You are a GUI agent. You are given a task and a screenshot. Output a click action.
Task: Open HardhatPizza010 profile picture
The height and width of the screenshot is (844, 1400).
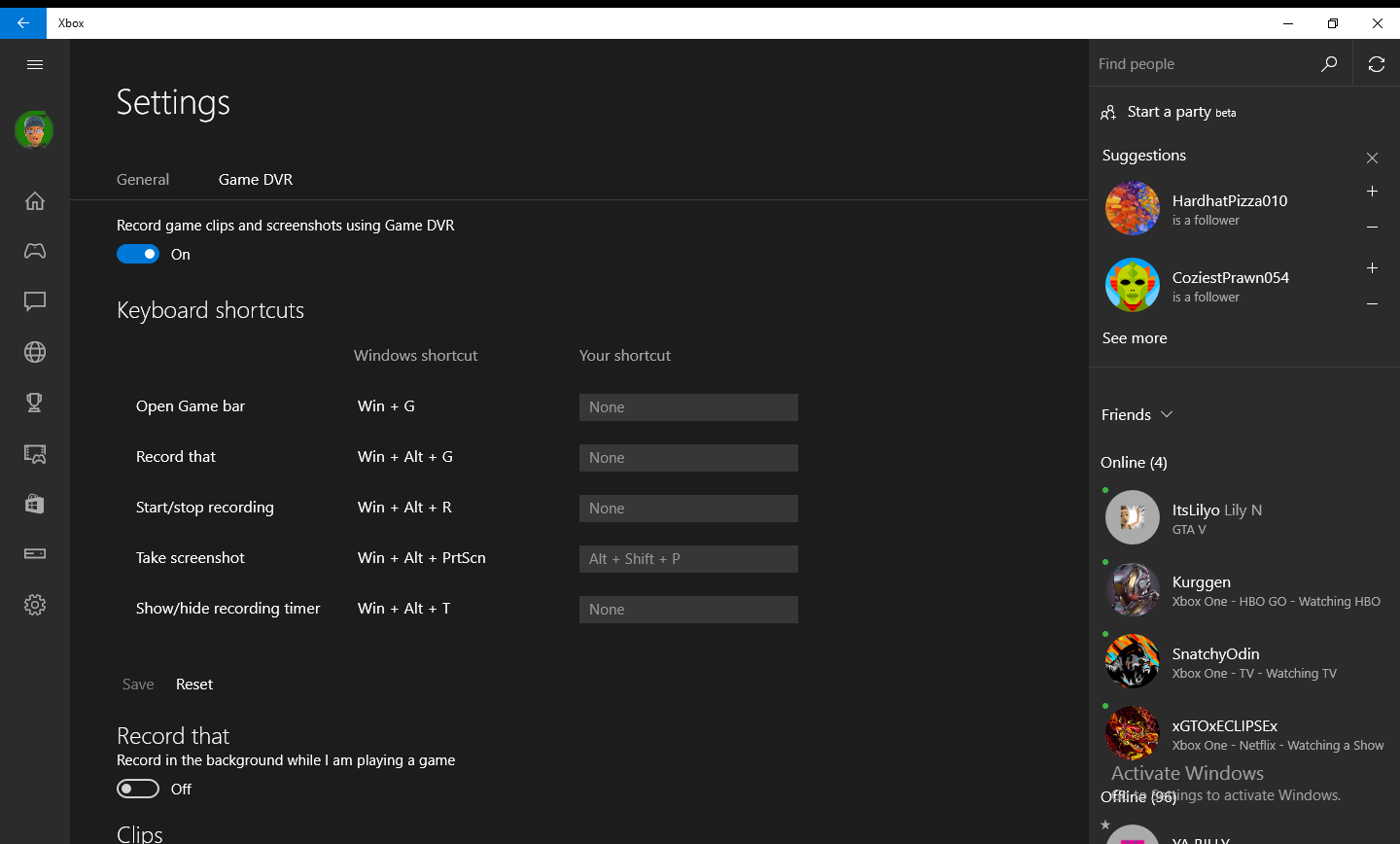(x=1133, y=208)
